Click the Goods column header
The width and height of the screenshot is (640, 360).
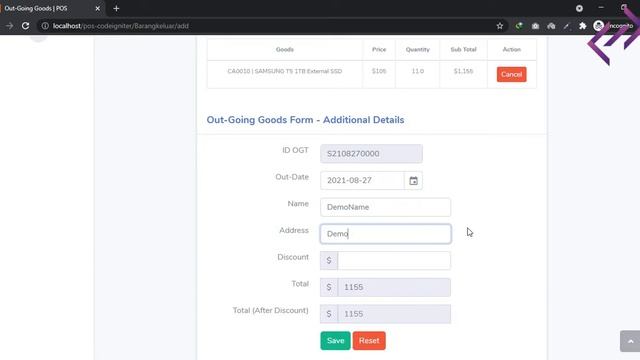284,49
